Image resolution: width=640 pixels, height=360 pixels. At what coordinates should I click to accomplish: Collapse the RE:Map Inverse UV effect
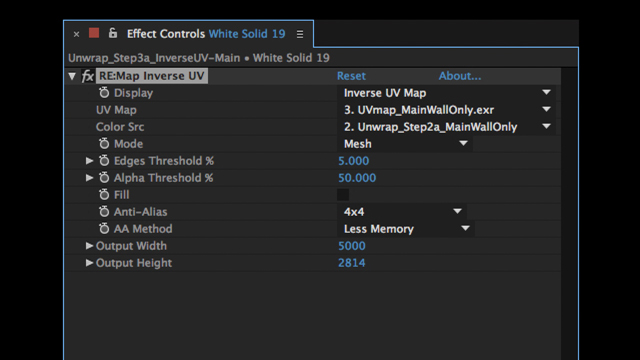pyautogui.click(x=72, y=76)
